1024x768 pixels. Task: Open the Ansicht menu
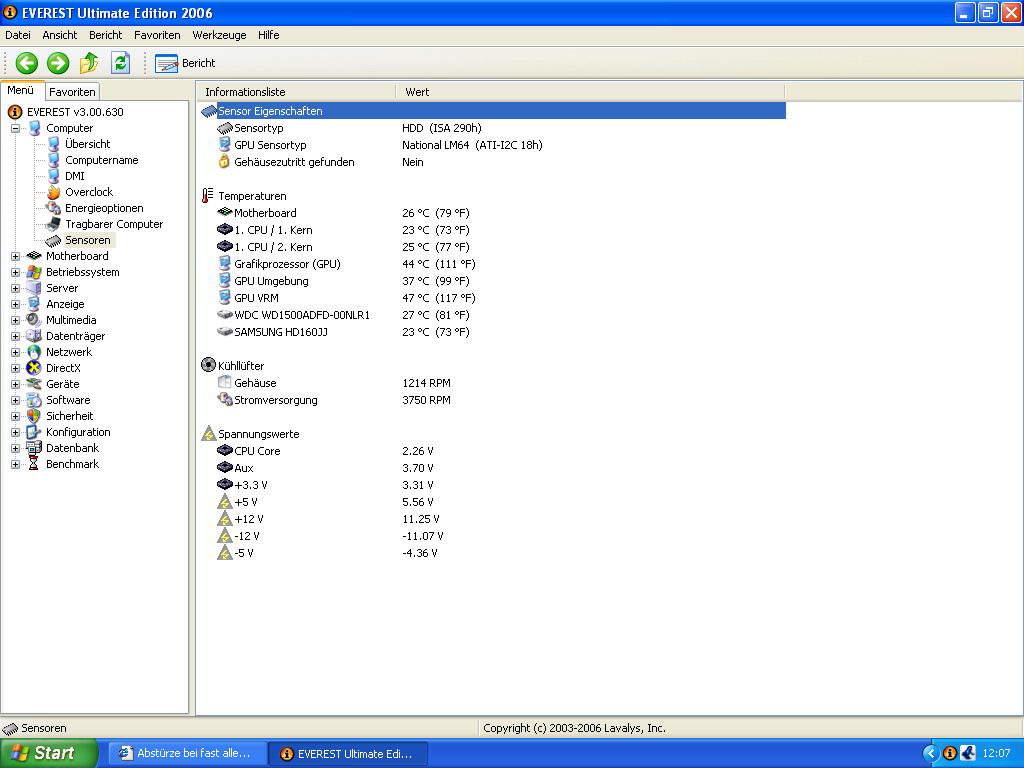click(59, 35)
